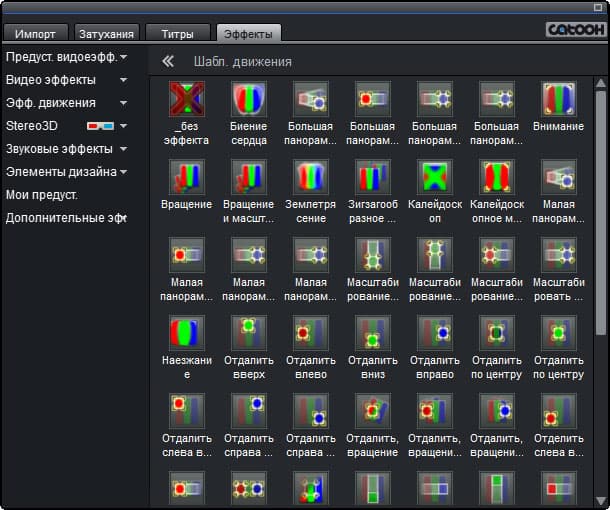Pick the "Вращение и масшт..." template
The width and height of the screenshot is (610, 510).
click(x=249, y=177)
